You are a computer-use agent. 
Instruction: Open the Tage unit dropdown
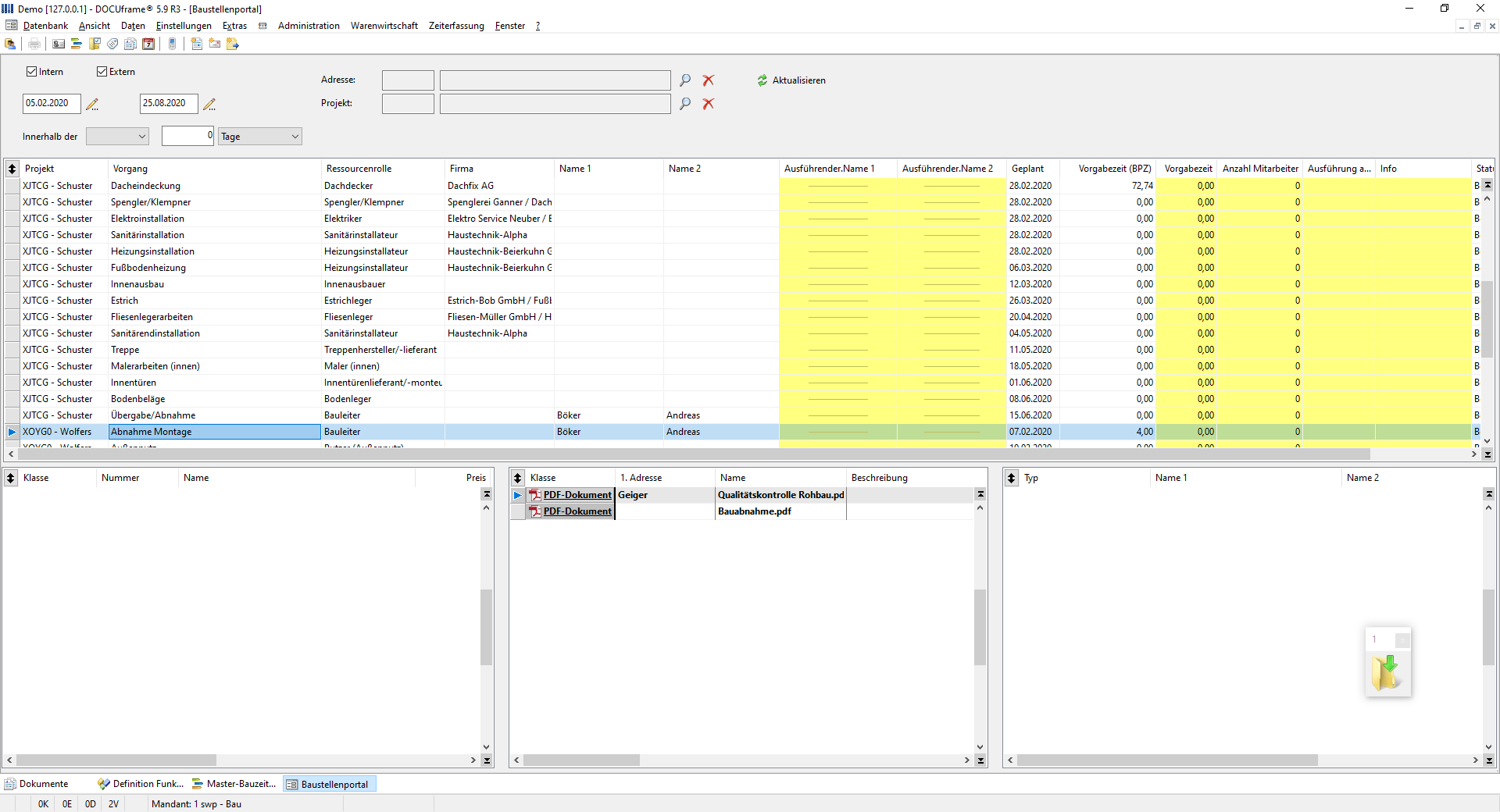(260, 137)
